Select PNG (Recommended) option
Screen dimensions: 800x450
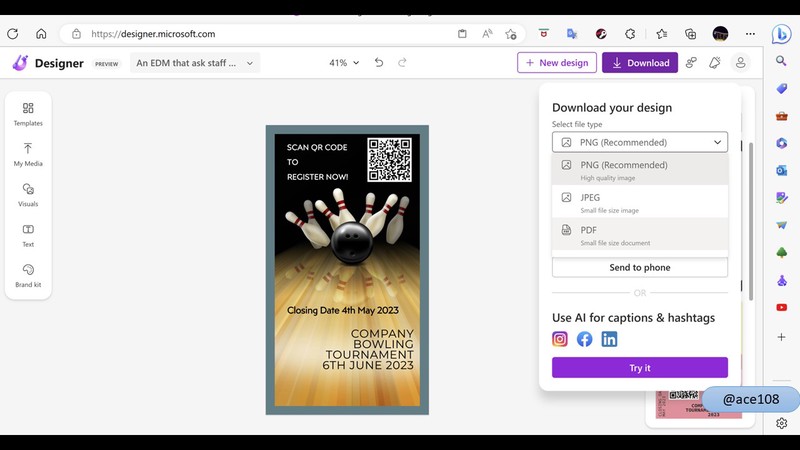640,170
